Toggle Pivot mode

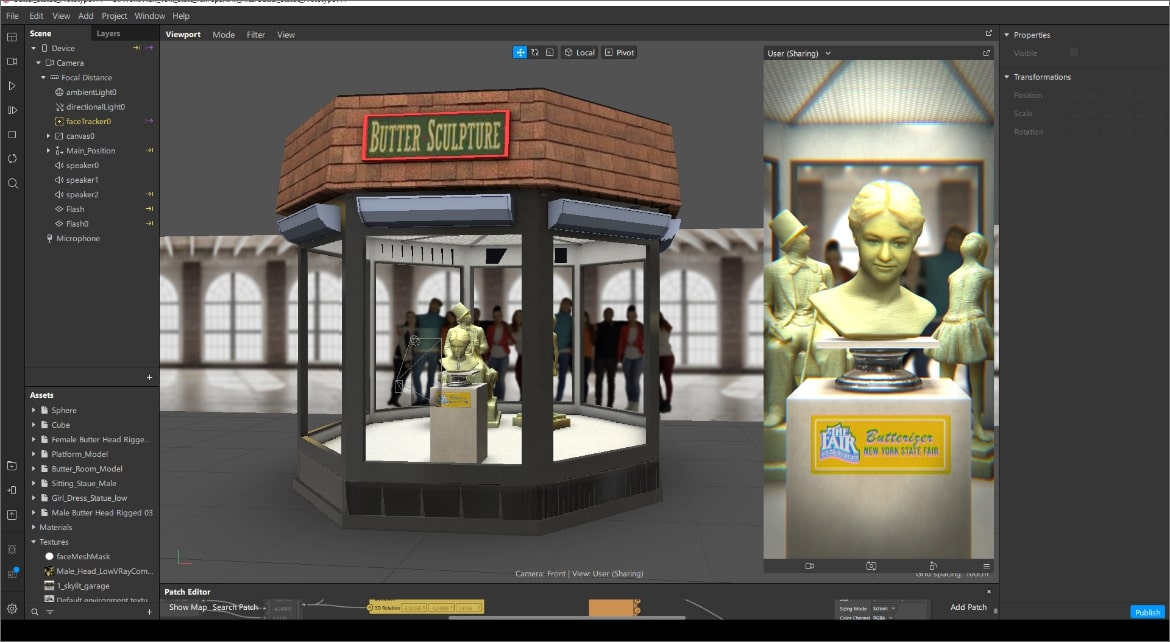(619, 52)
